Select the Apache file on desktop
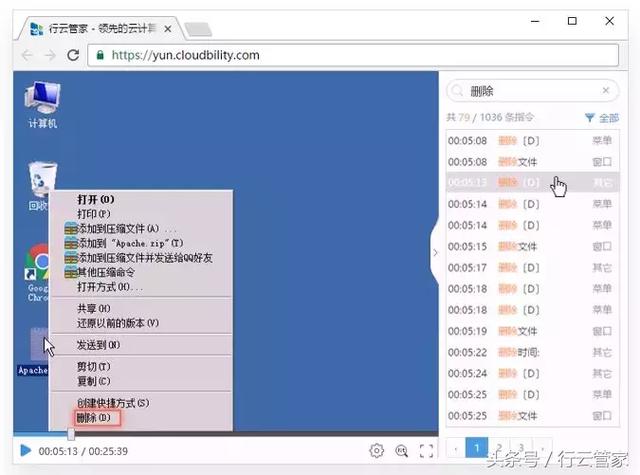The height and width of the screenshot is (475, 640). (x=33, y=351)
